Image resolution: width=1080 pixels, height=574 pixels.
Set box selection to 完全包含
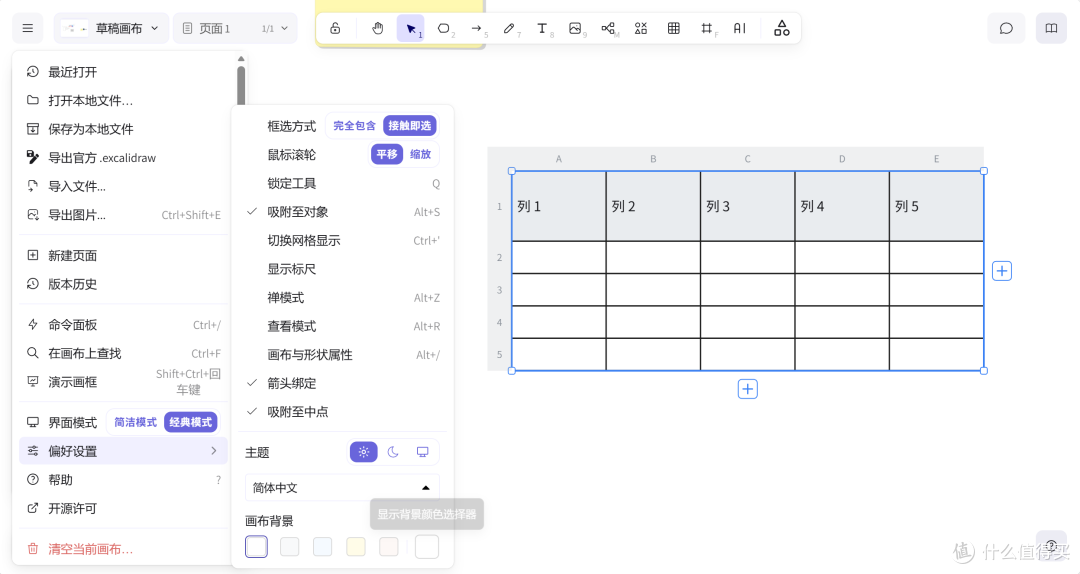pyautogui.click(x=355, y=125)
